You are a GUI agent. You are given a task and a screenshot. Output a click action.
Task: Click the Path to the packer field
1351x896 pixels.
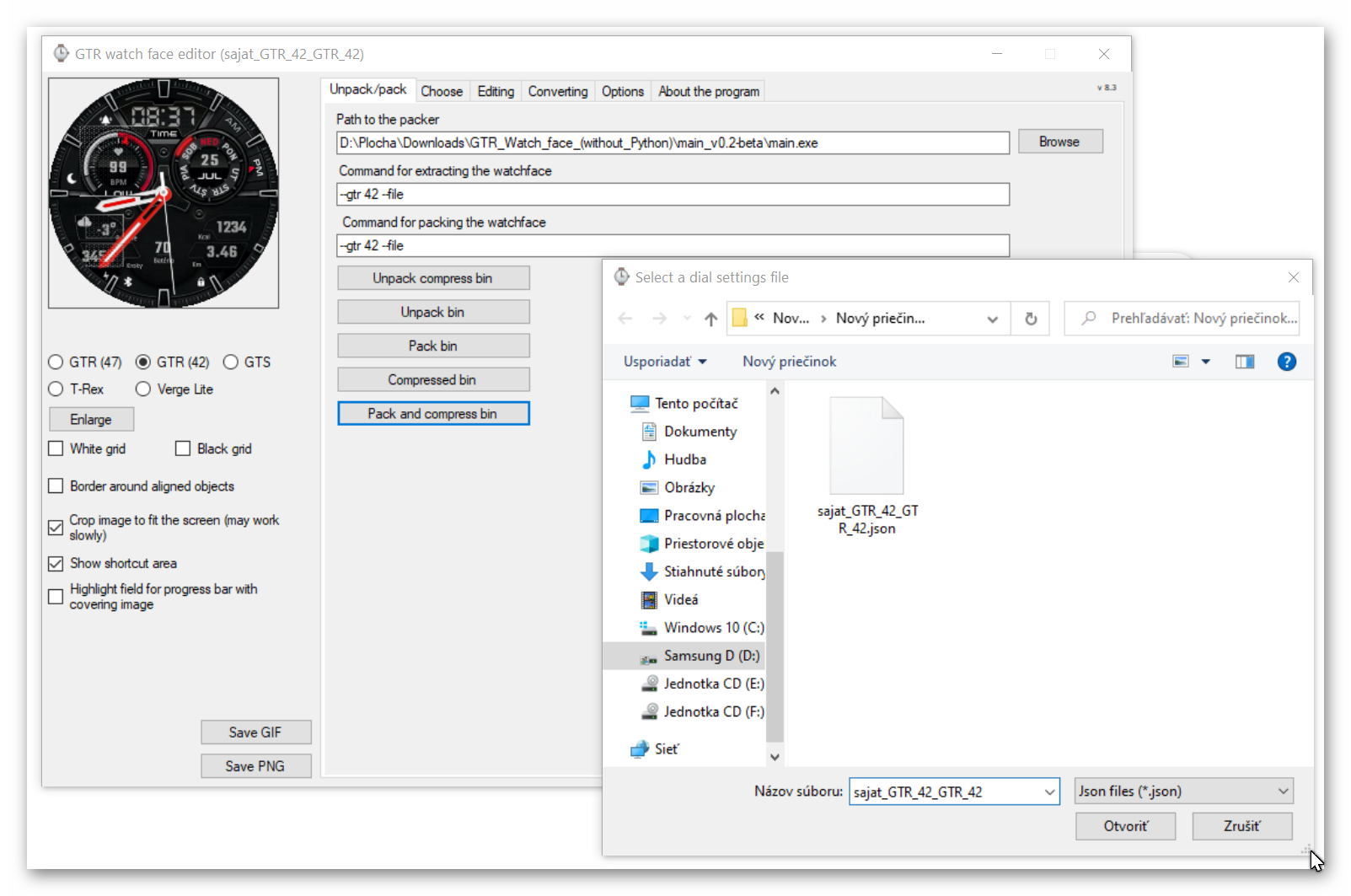click(673, 142)
